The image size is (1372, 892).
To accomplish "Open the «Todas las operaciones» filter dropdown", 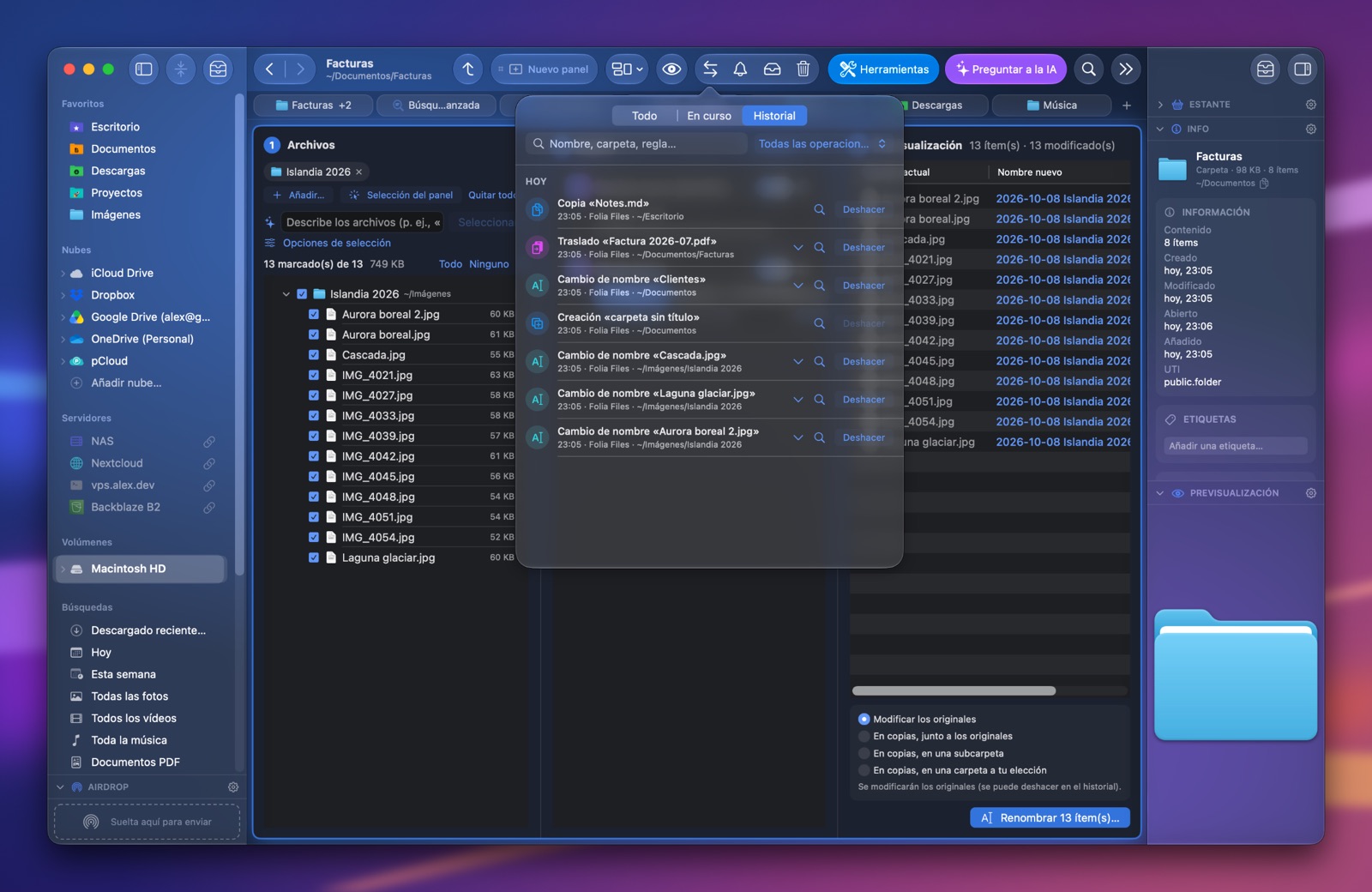I will pyautogui.click(x=821, y=144).
